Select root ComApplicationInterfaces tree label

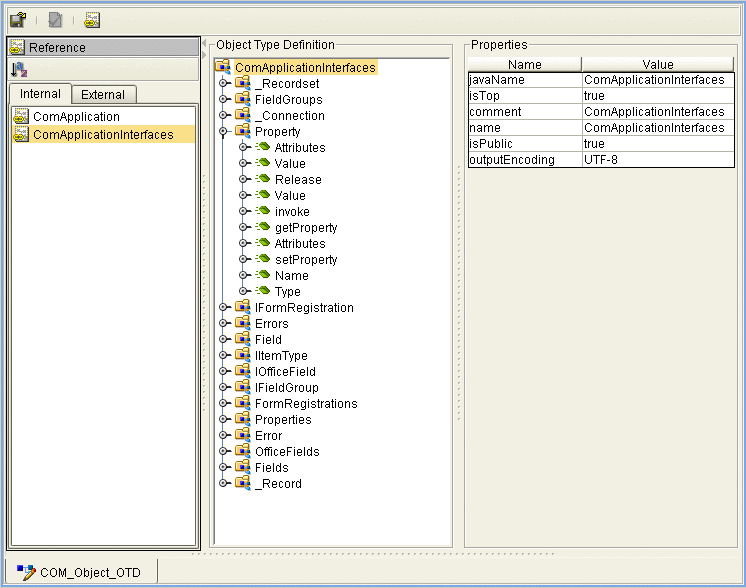[305, 68]
